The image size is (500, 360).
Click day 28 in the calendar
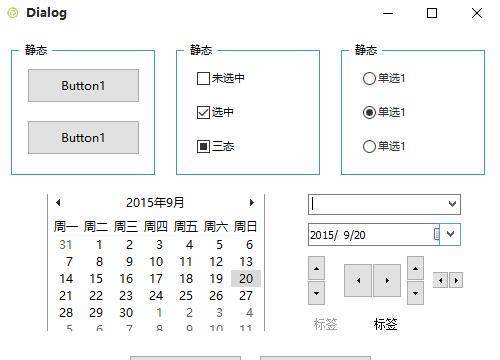pos(66,313)
